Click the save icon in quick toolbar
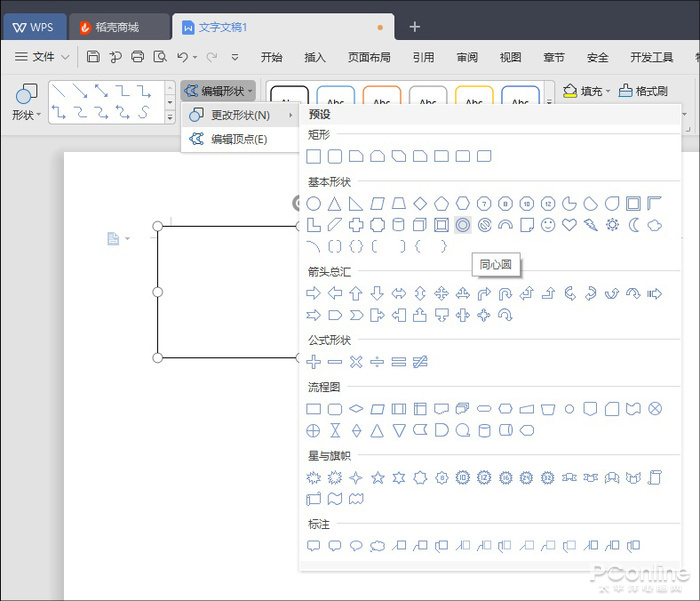 click(93, 57)
